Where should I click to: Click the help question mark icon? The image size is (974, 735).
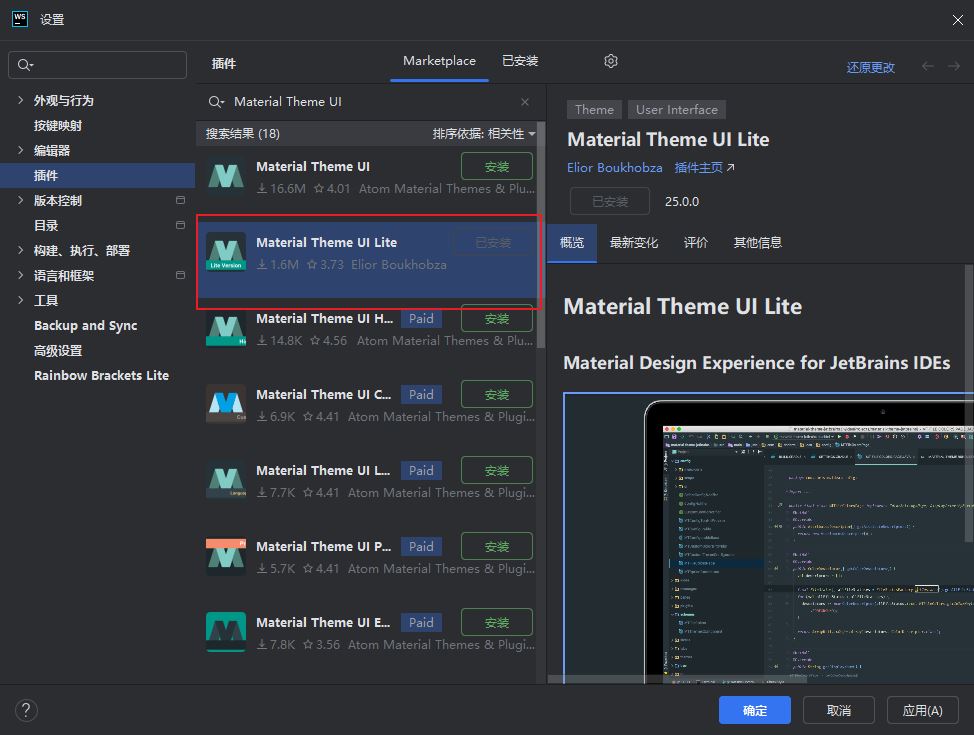coord(26,710)
